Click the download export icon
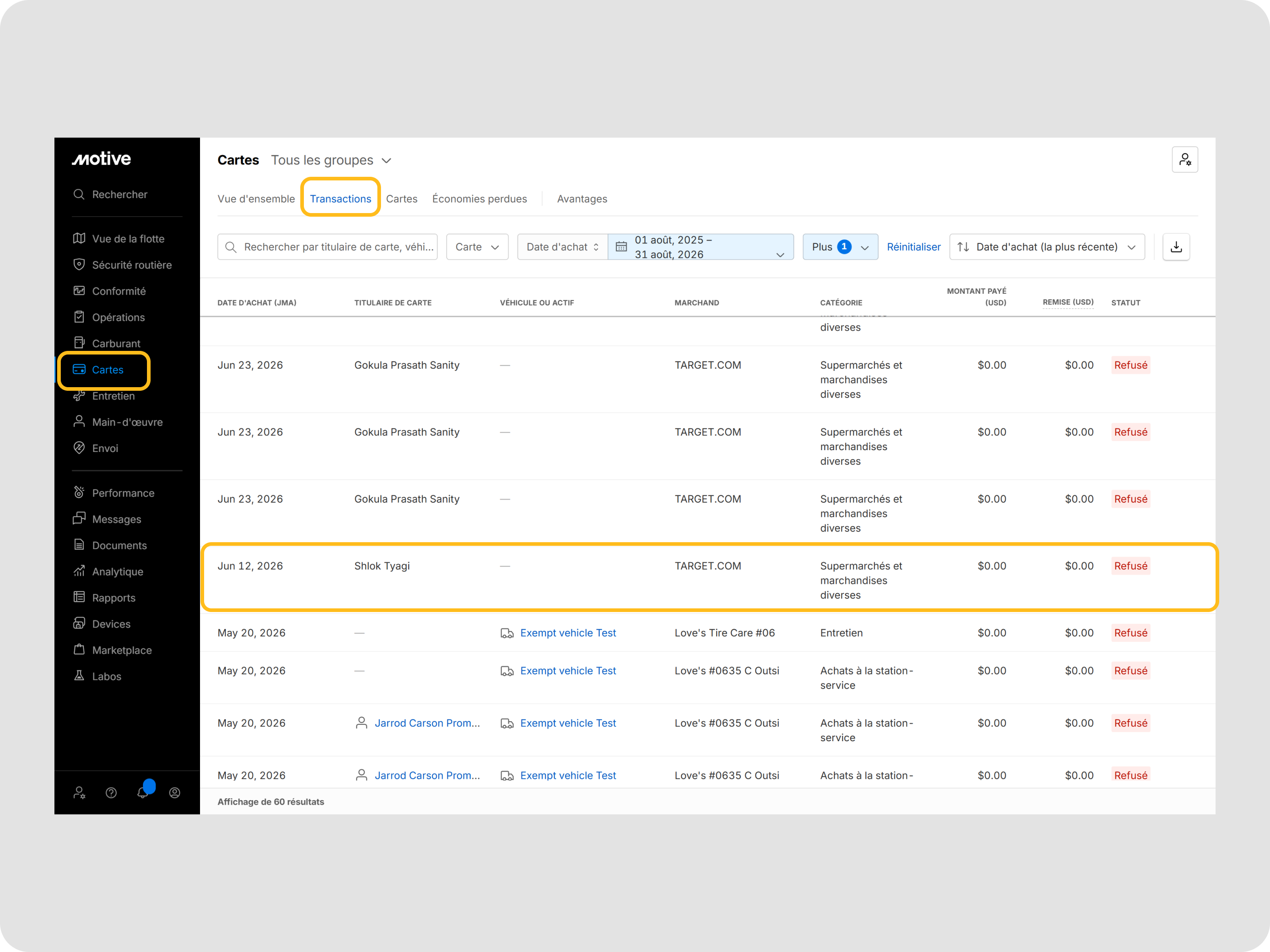Viewport: 1270px width, 952px height. pyautogui.click(x=1176, y=247)
